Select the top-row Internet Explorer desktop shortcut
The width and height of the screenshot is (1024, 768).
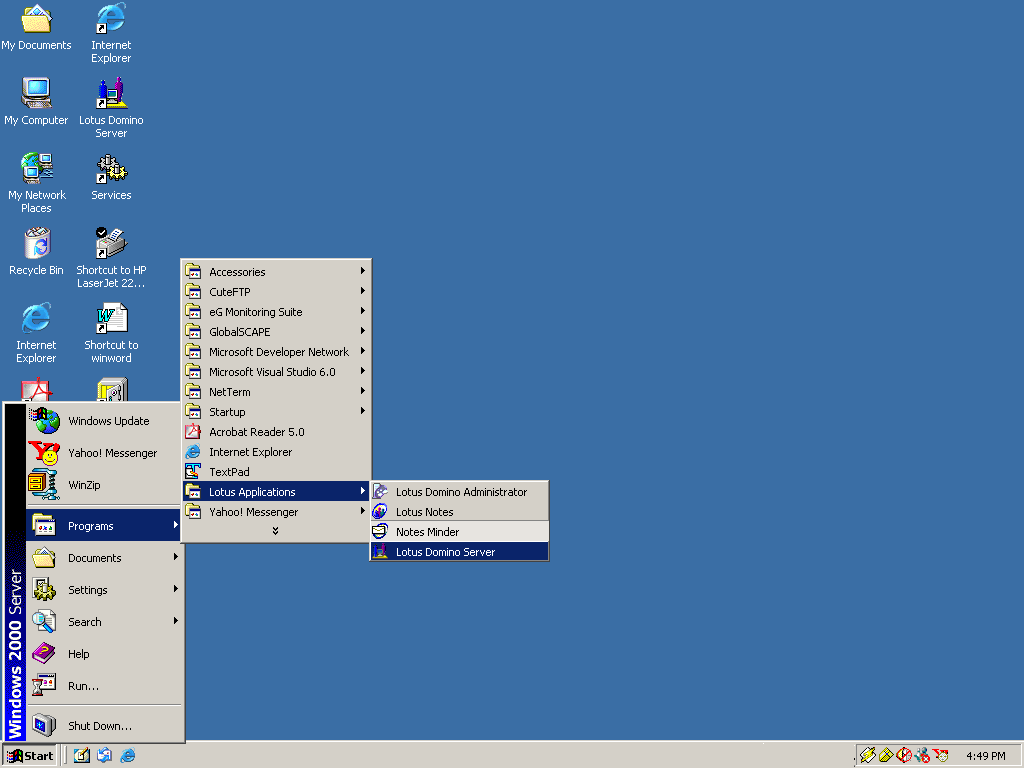[111, 33]
